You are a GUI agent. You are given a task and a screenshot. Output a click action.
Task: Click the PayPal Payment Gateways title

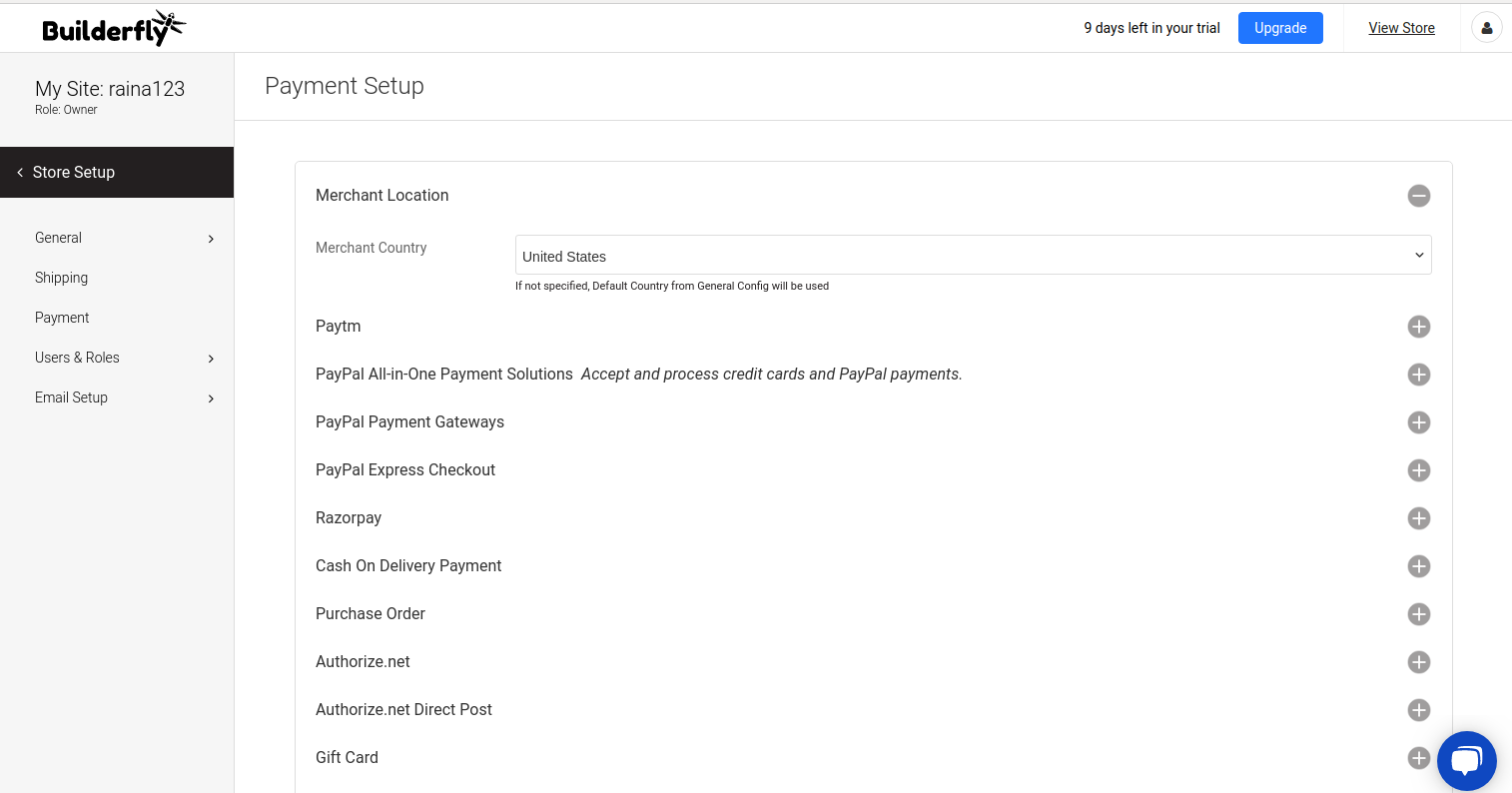(409, 422)
